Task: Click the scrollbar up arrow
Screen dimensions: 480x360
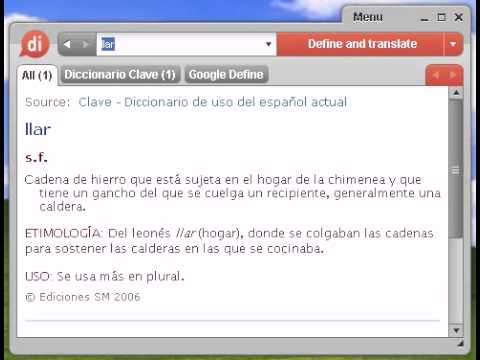Action: (x=456, y=93)
